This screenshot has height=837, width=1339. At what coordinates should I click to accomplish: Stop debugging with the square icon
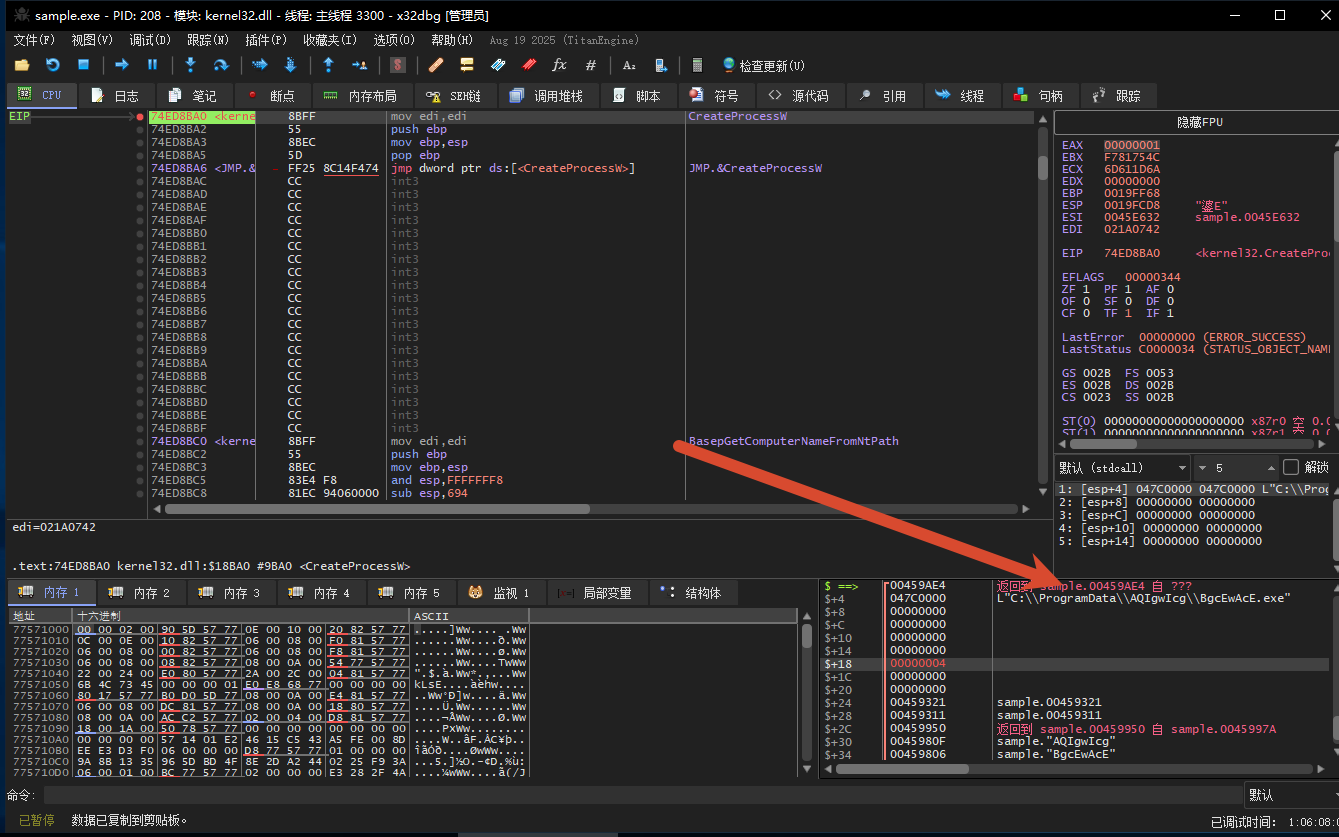(x=84, y=65)
